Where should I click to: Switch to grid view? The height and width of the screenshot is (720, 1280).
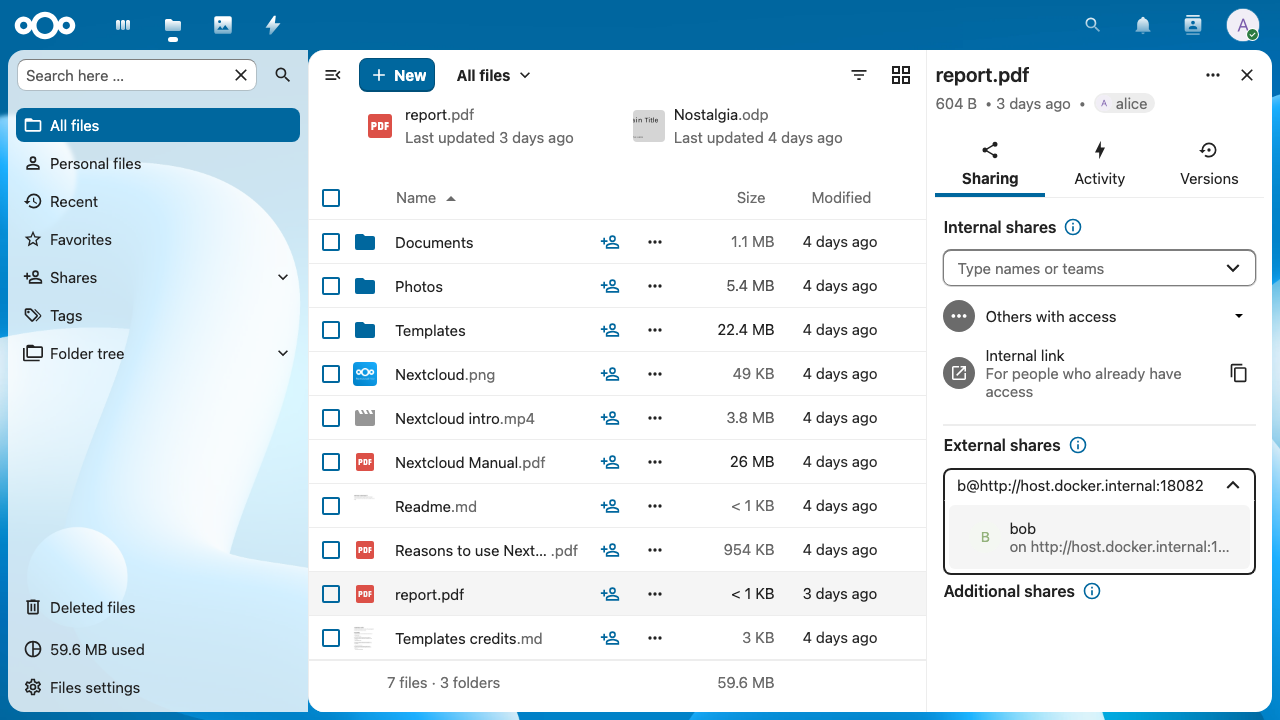[x=901, y=75]
